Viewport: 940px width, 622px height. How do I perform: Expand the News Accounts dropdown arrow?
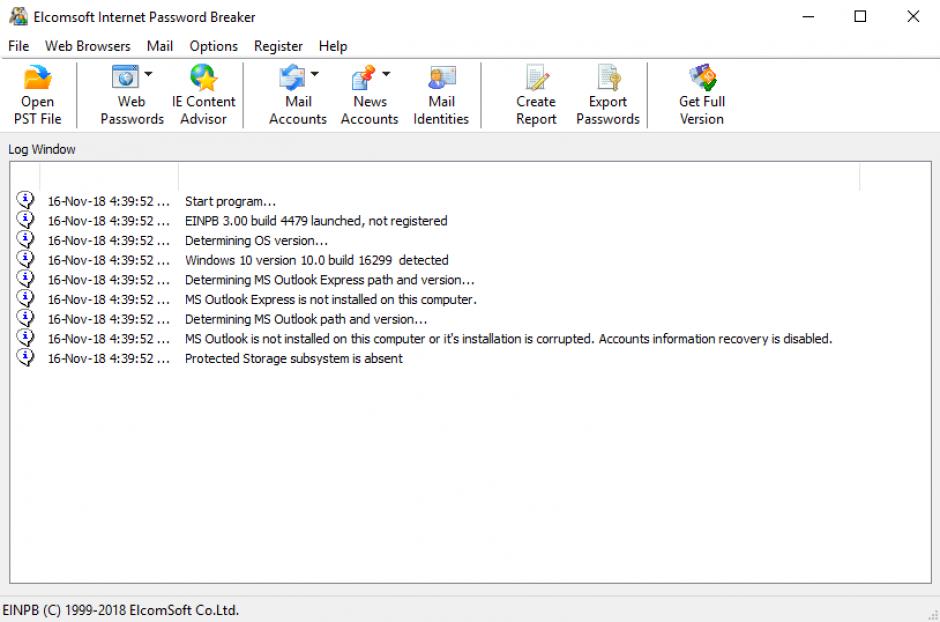(x=387, y=74)
